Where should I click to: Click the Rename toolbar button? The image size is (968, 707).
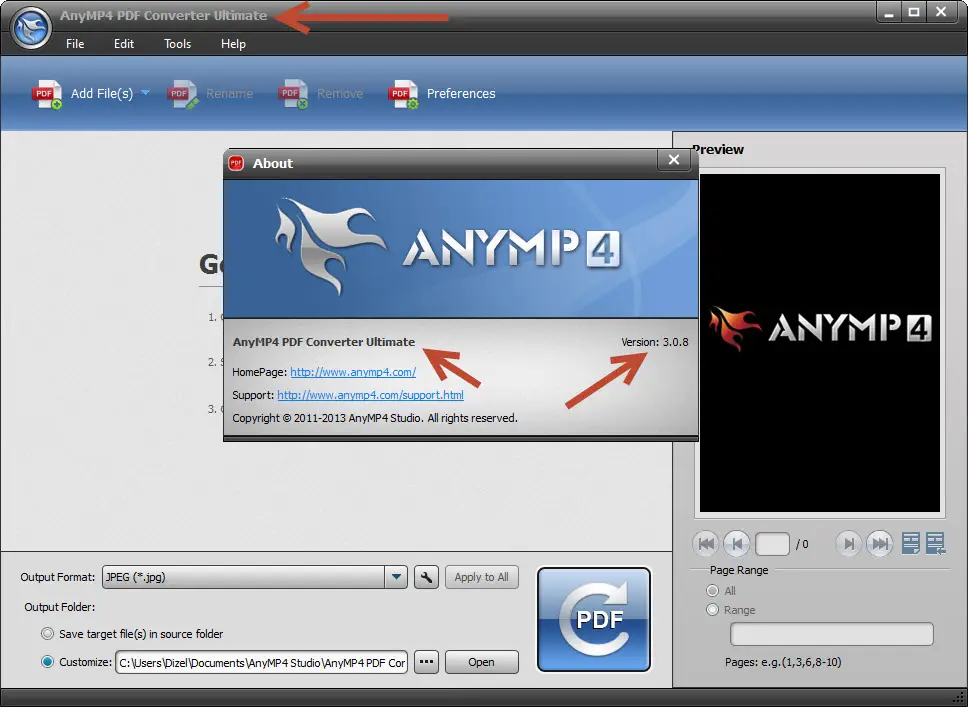(x=211, y=94)
